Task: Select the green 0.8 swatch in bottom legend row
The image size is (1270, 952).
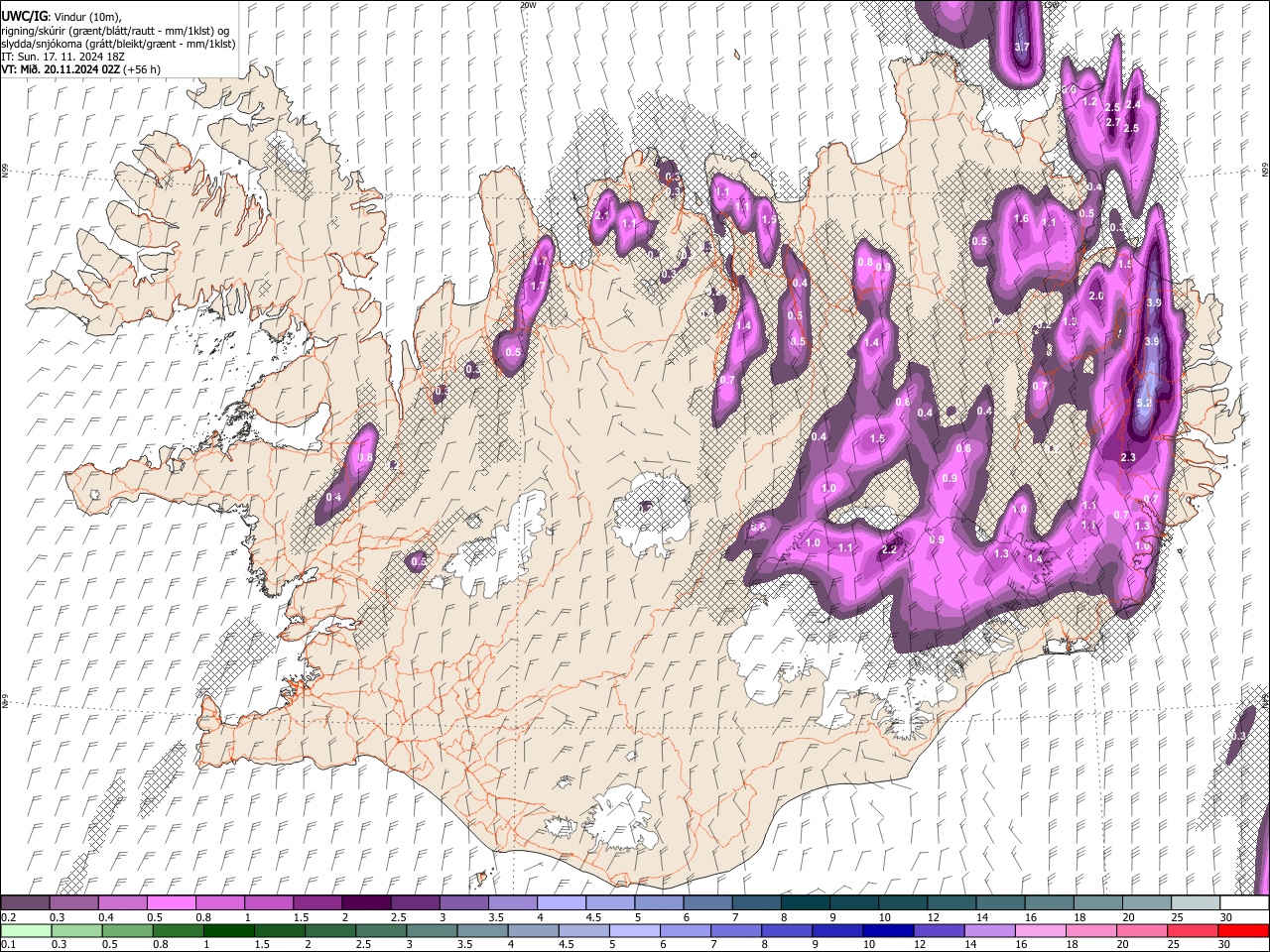Action: [x=179, y=930]
